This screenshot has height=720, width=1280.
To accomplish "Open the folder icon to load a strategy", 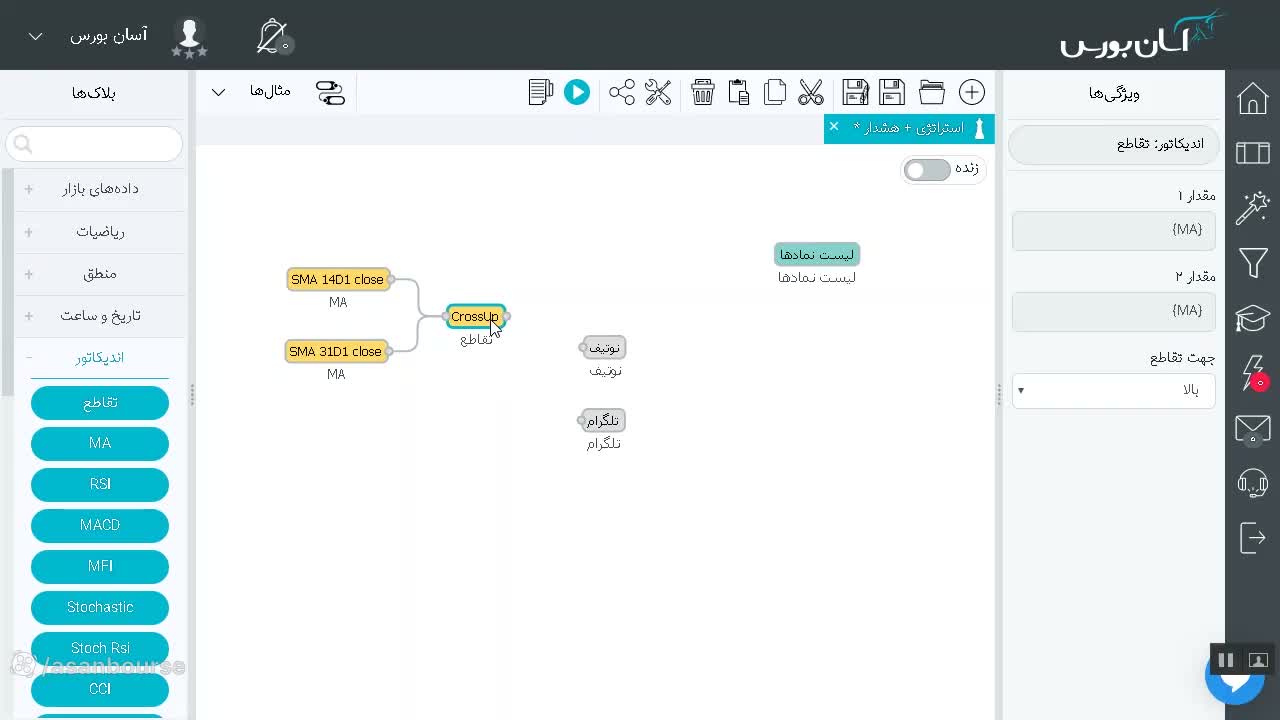I will click(x=932, y=92).
